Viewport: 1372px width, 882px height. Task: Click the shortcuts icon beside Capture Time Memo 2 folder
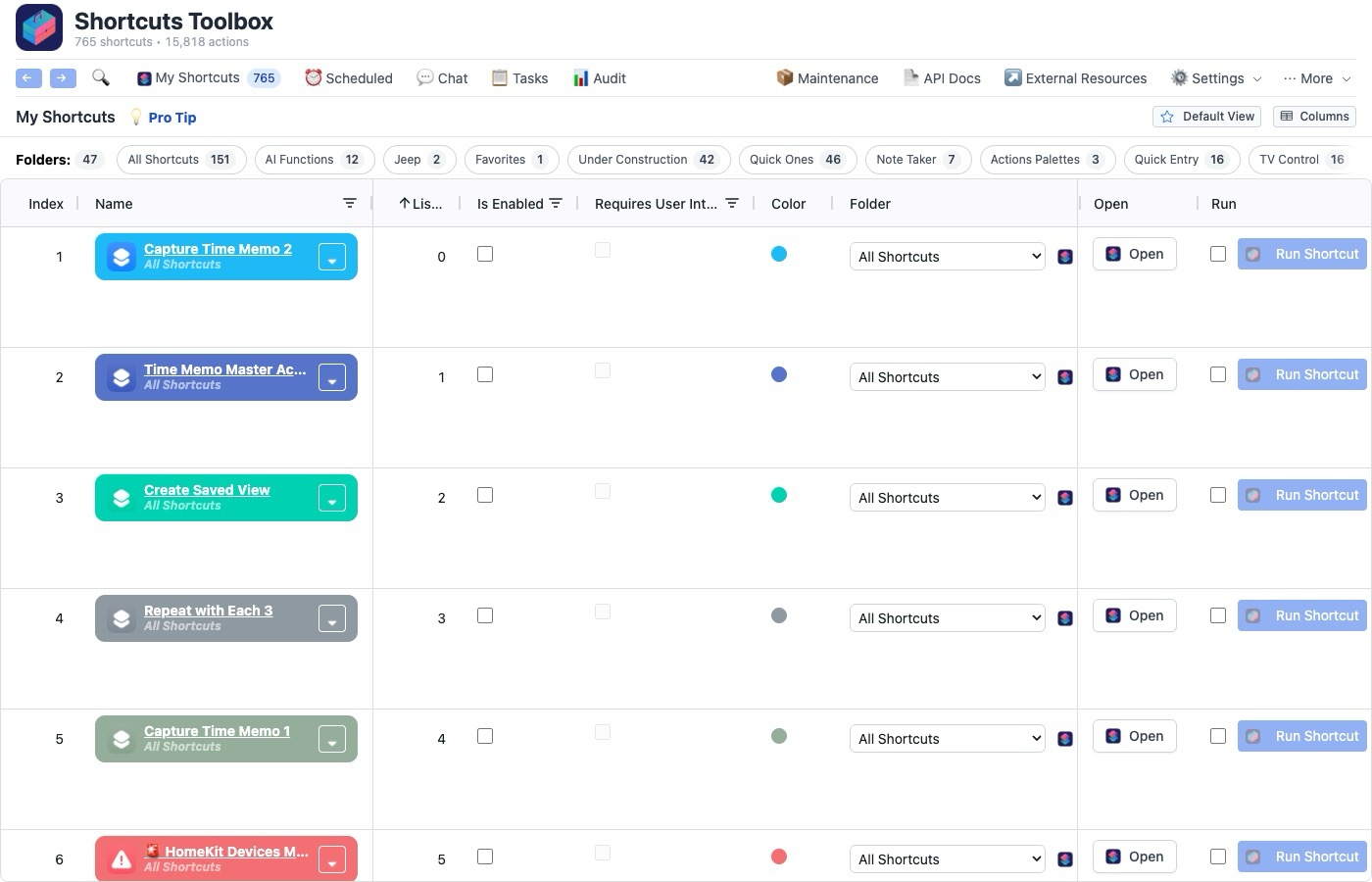(1065, 257)
